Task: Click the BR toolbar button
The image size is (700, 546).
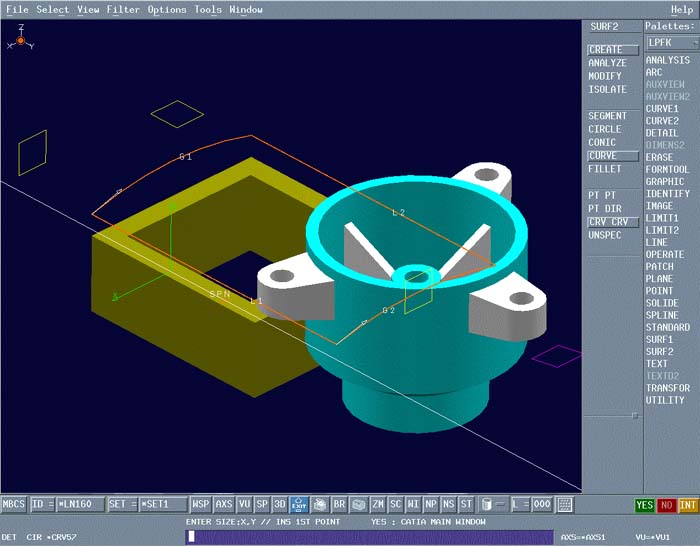Action: click(339, 505)
